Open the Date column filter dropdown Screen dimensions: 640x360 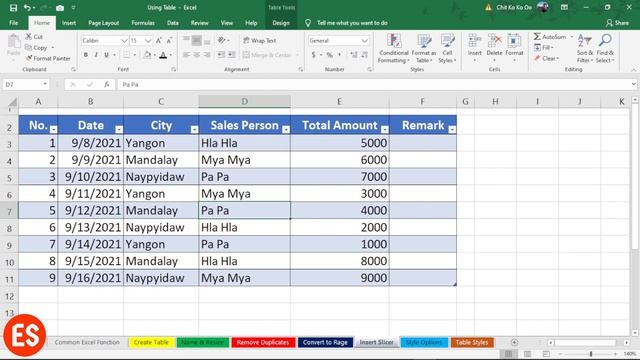tap(119, 129)
